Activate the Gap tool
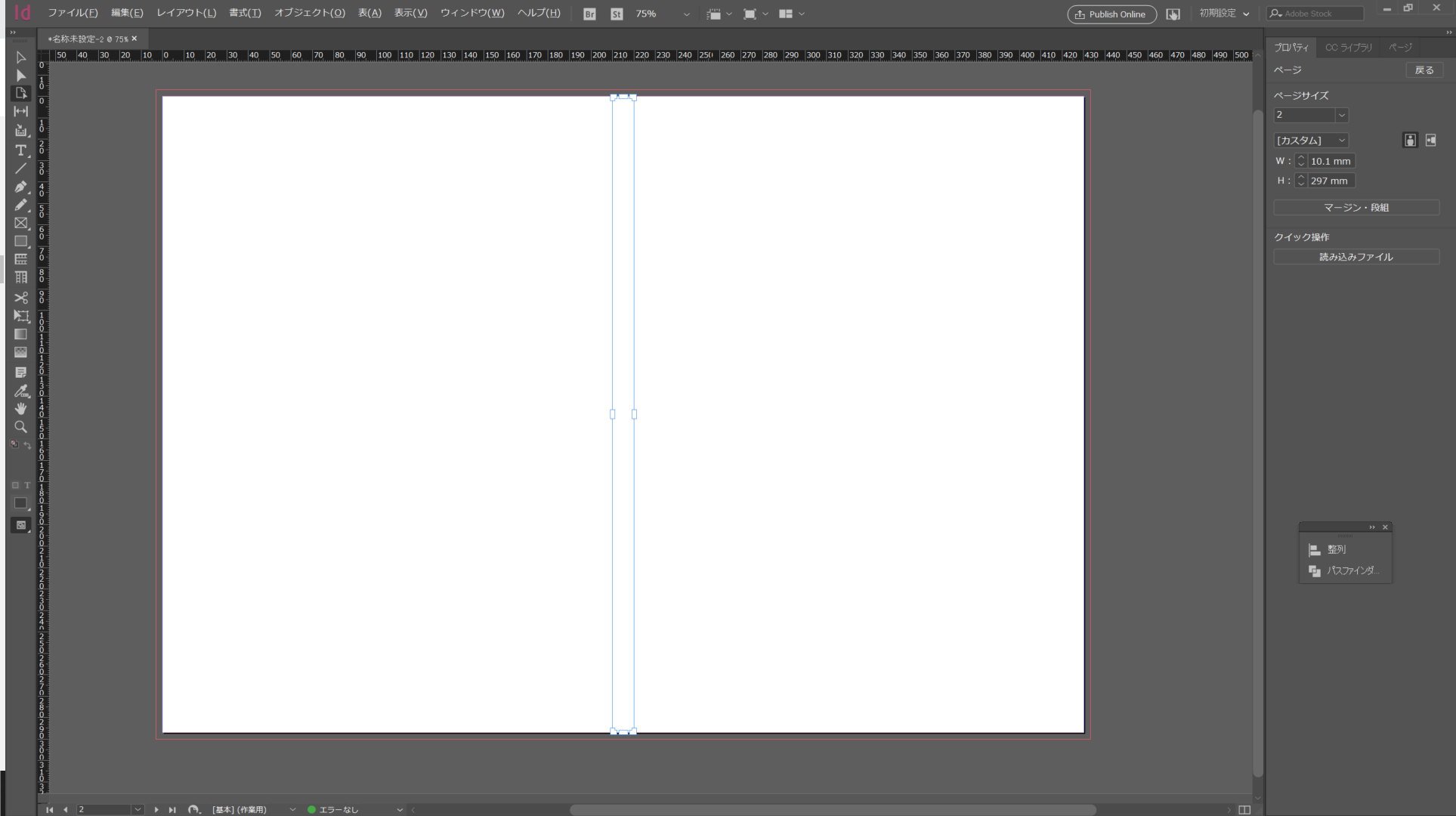1456x816 pixels. [20, 111]
